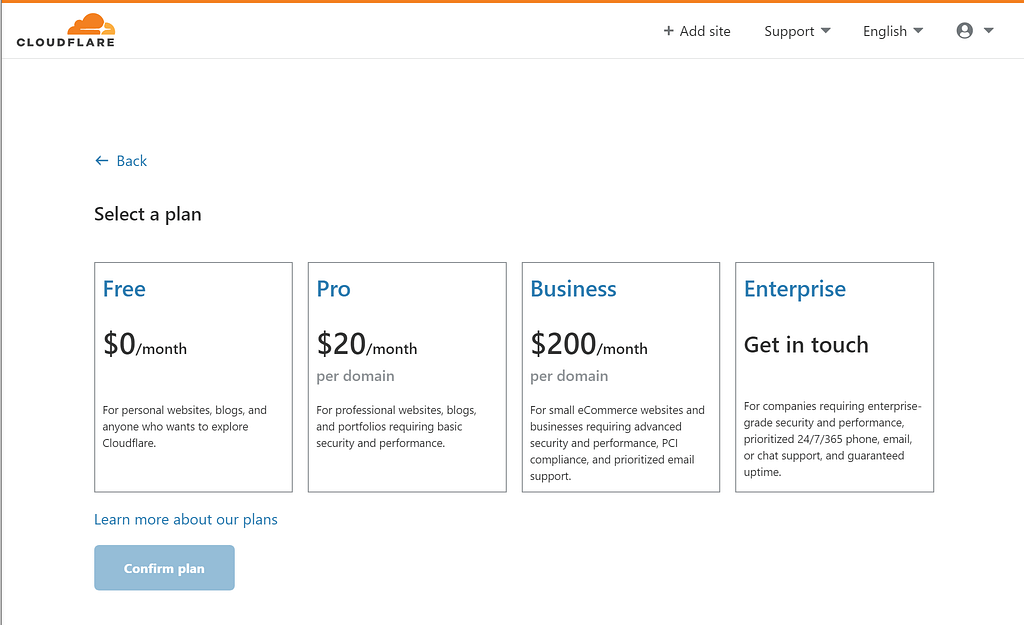Screen dimensions: 1024x625
Task: Click Add site in the header
Action: [x=703, y=31]
